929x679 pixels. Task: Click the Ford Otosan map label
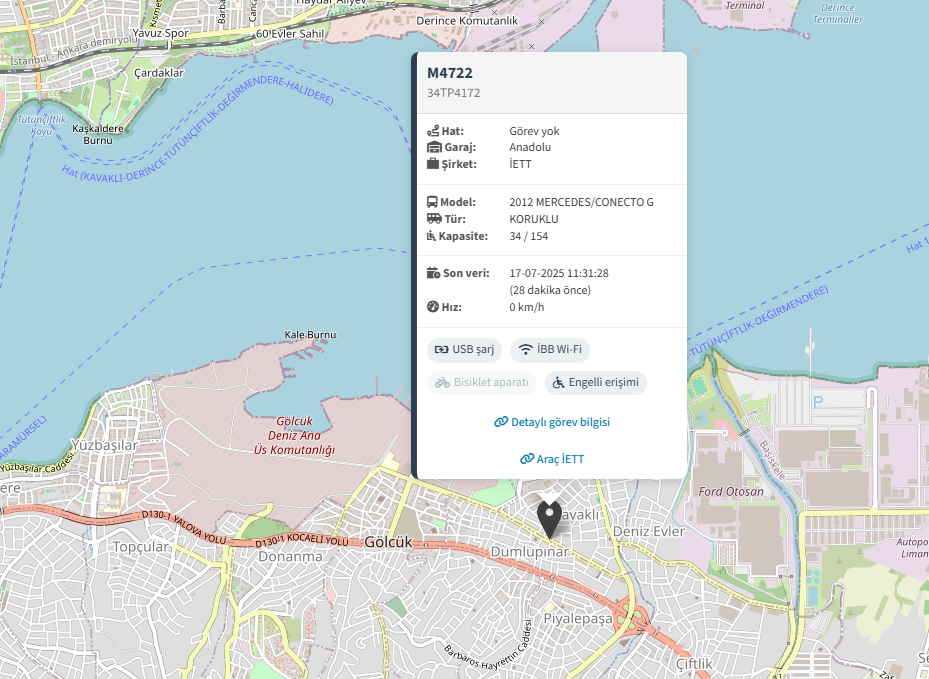(731, 491)
